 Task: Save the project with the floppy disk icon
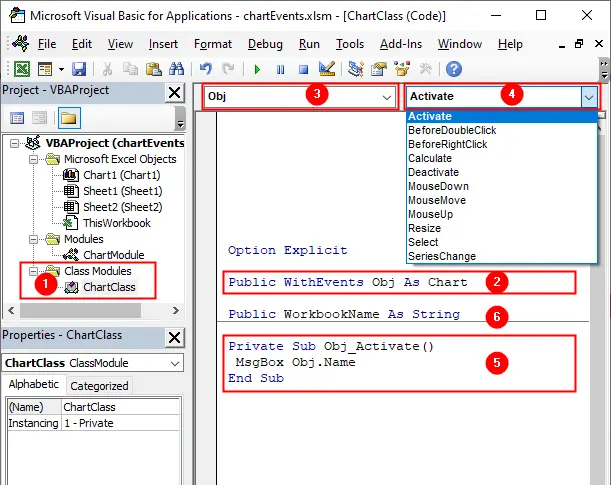pos(79,69)
